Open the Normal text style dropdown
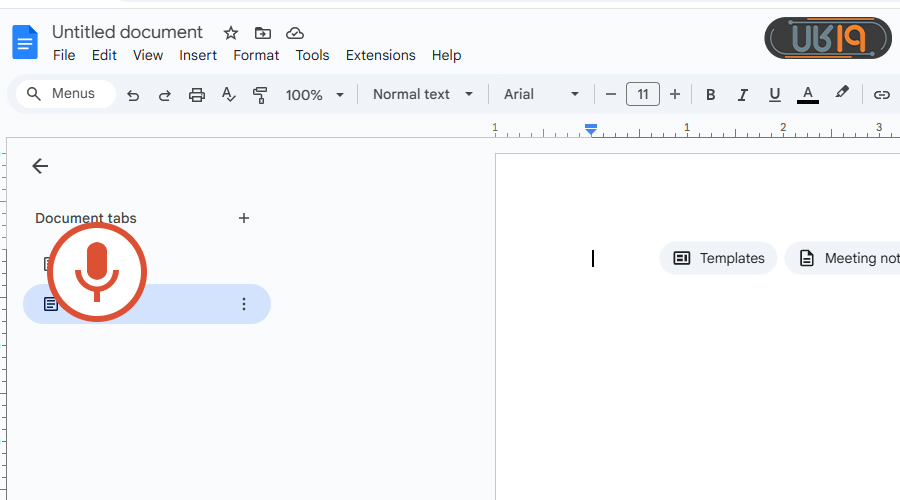 point(423,94)
